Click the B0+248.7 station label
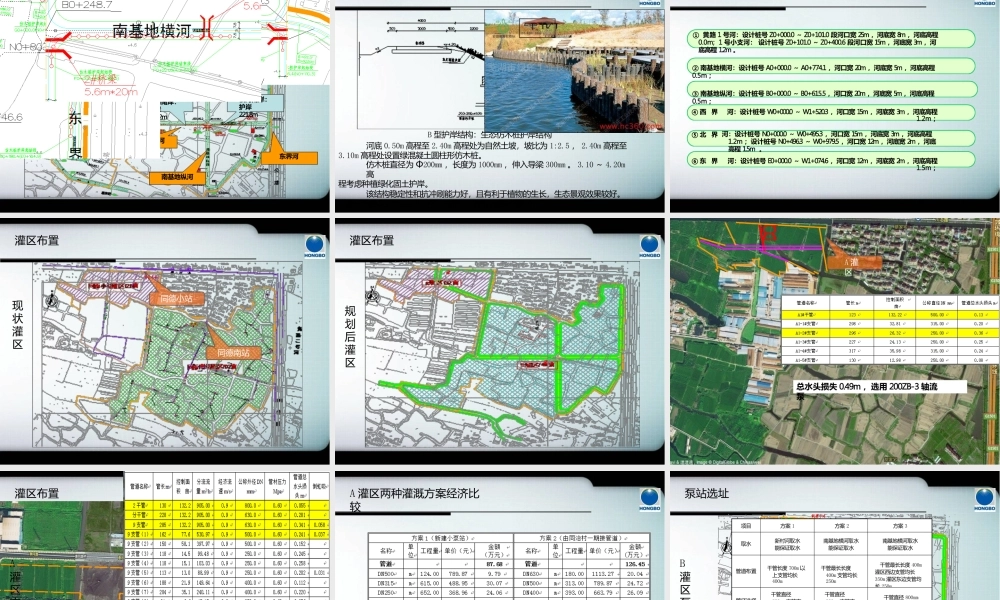 coord(87,5)
